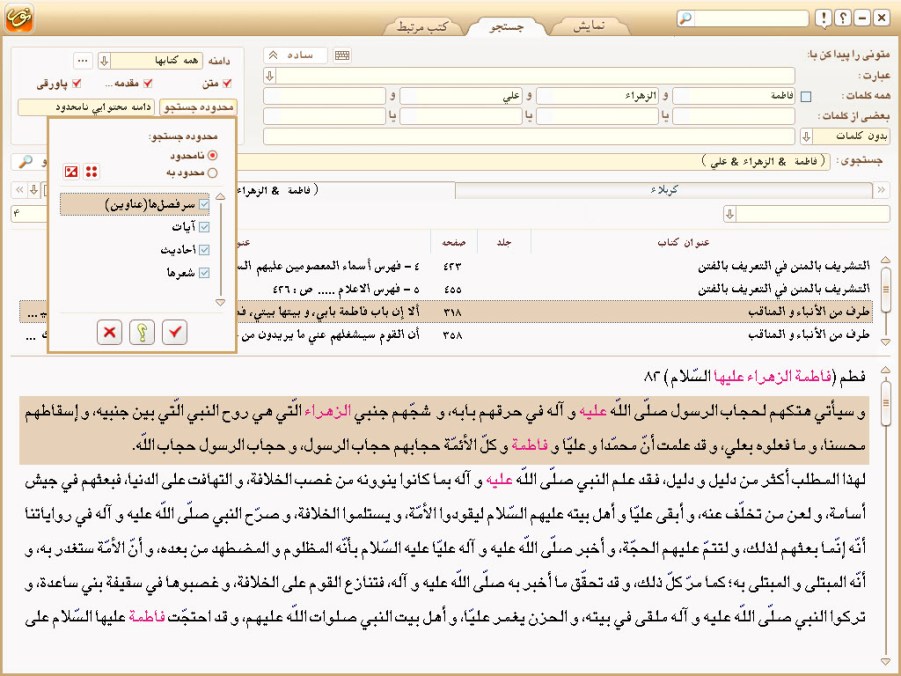Open the virtual keyboard icon

342,55
